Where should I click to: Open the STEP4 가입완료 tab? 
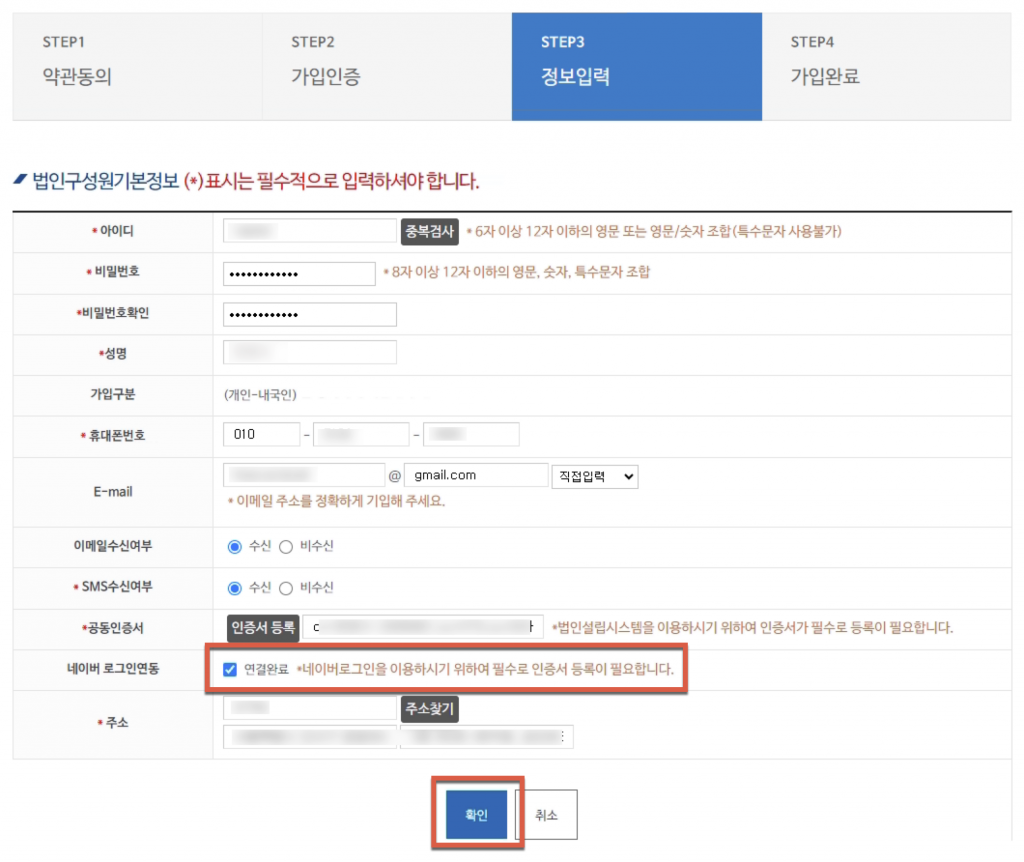coord(886,66)
